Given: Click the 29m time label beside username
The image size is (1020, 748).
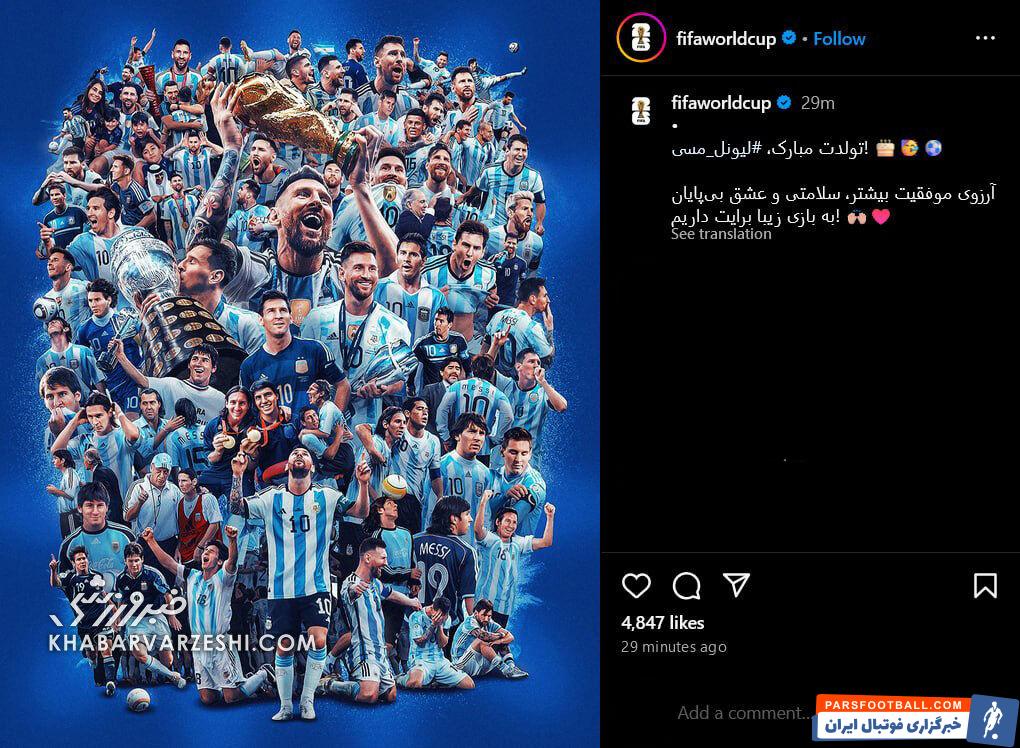Looking at the screenshot, I should pos(817,103).
